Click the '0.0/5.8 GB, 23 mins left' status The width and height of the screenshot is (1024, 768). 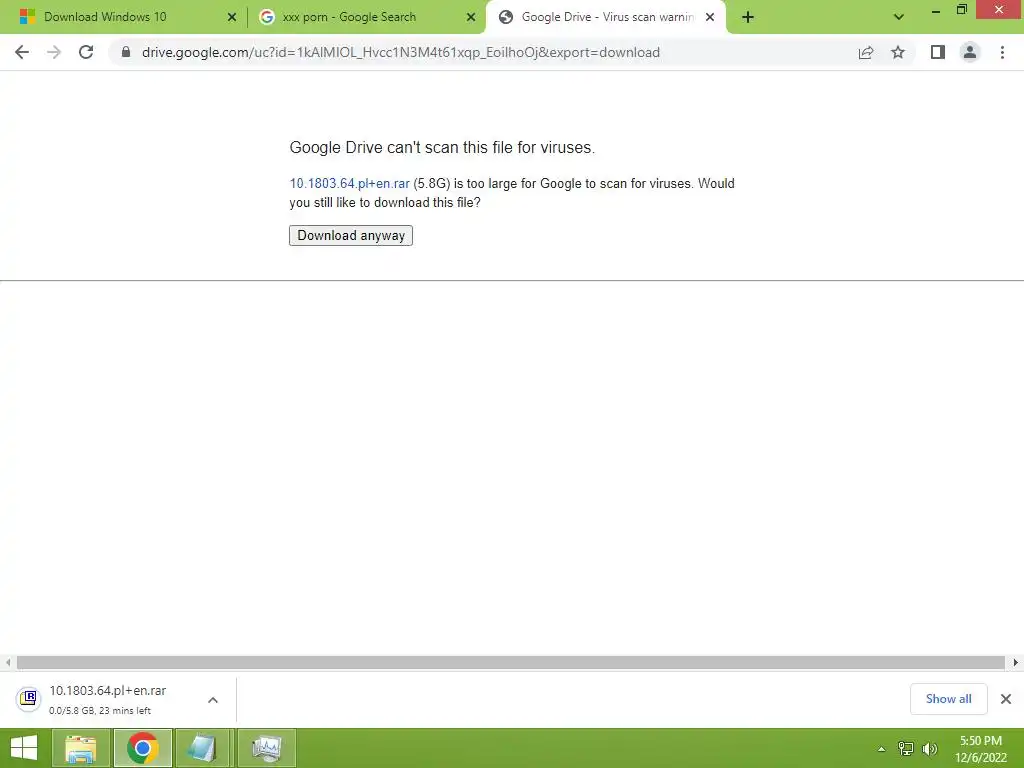[x=100, y=711]
